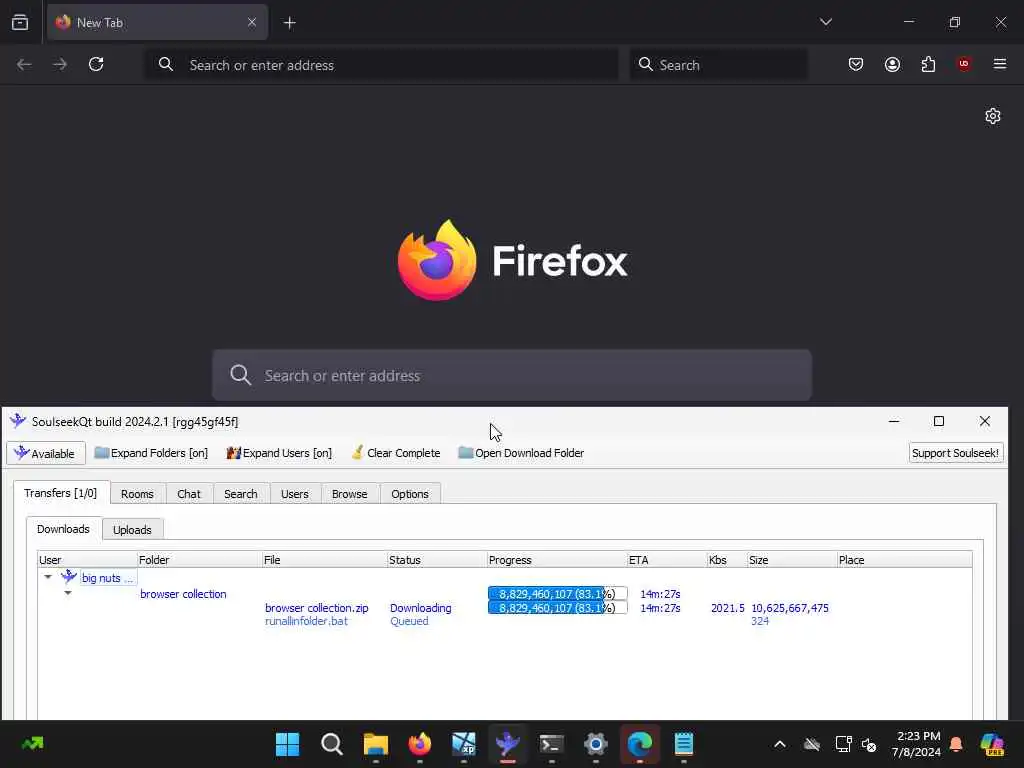Click browser collection folder progress bar
Viewport: 1024px width, 768px height.
point(558,594)
